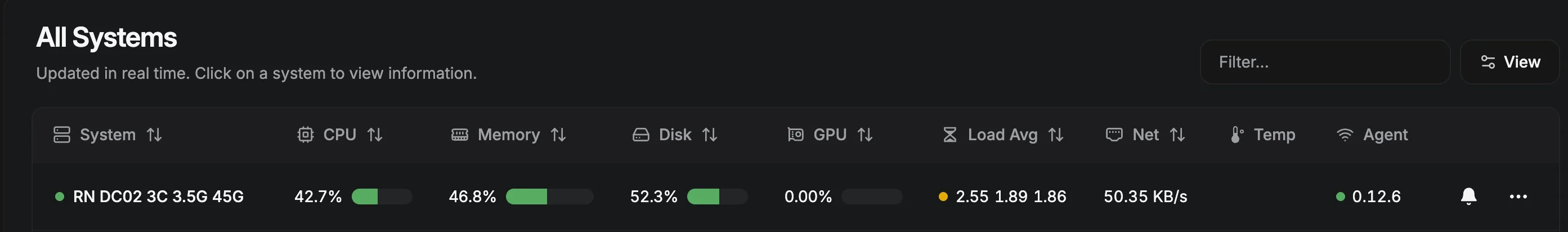Sort table by Disk header
Viewport: 1568px width, 232px height.
[x=675, y=135]
